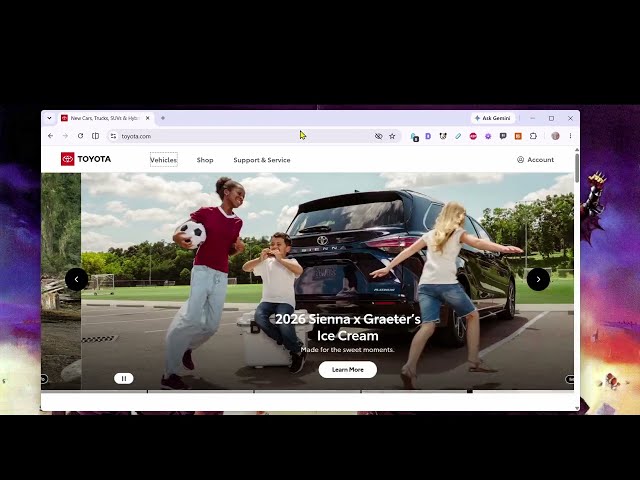Open the side panel split-view icon
Viewport: 640px width, 480px height.
[96, 136]
